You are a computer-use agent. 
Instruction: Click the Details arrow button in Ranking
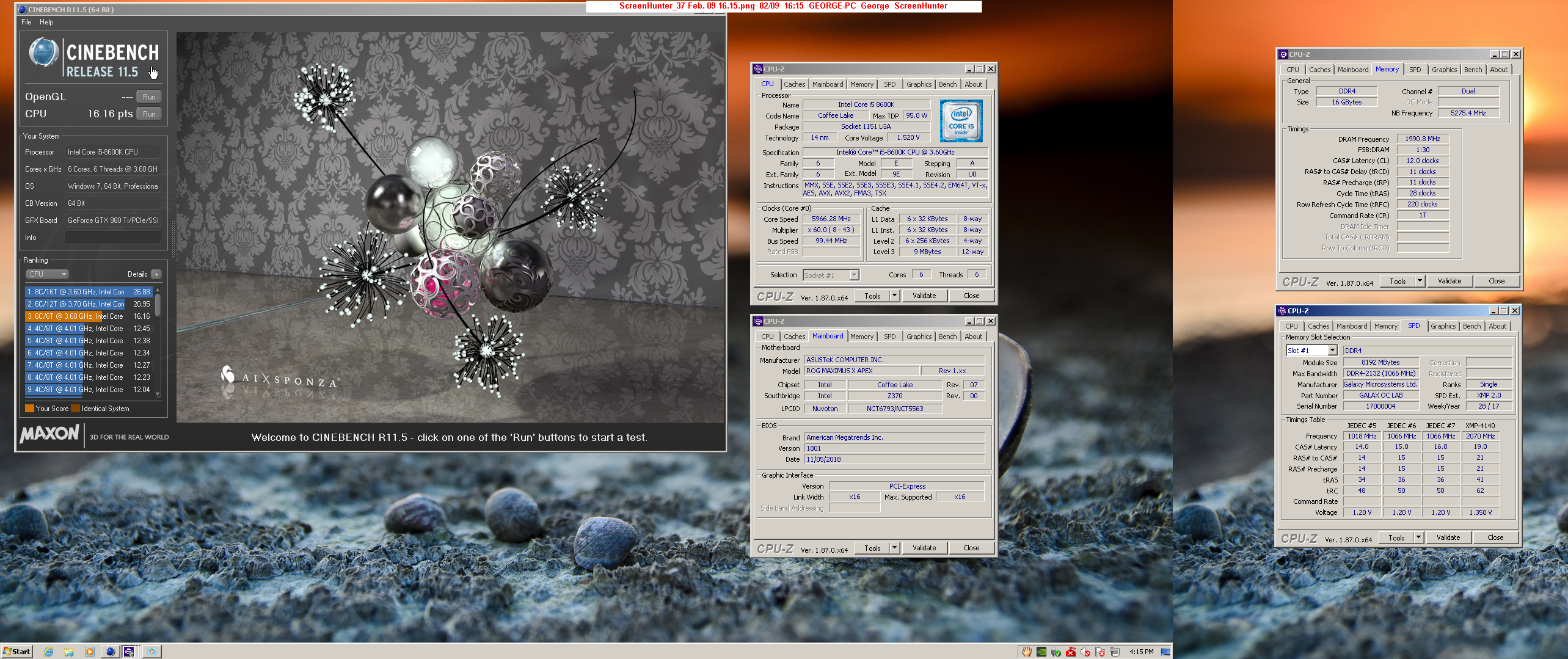(156, 274)
